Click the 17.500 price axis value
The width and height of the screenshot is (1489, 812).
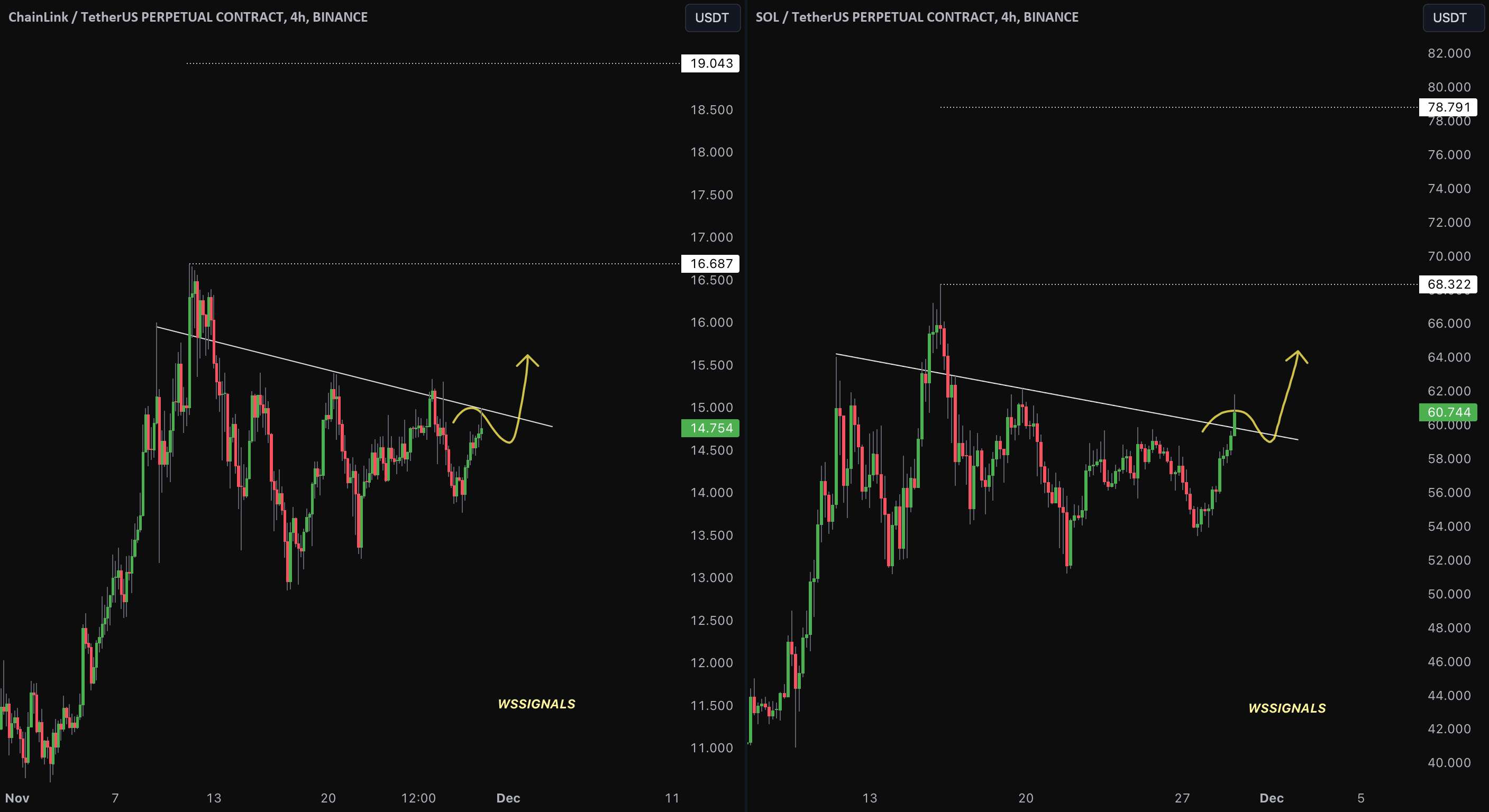point(711,195)
